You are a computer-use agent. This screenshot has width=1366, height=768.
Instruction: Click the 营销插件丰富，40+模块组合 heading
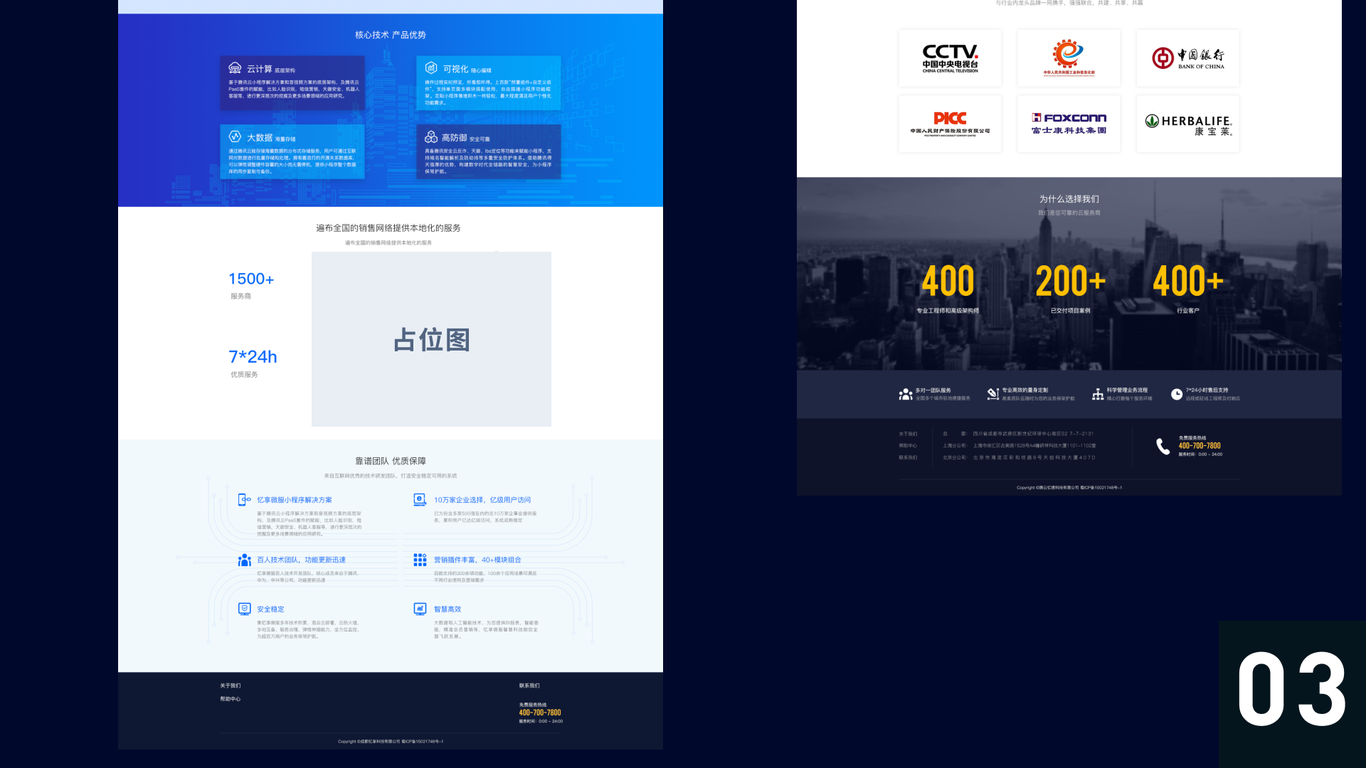coord(477,560)
